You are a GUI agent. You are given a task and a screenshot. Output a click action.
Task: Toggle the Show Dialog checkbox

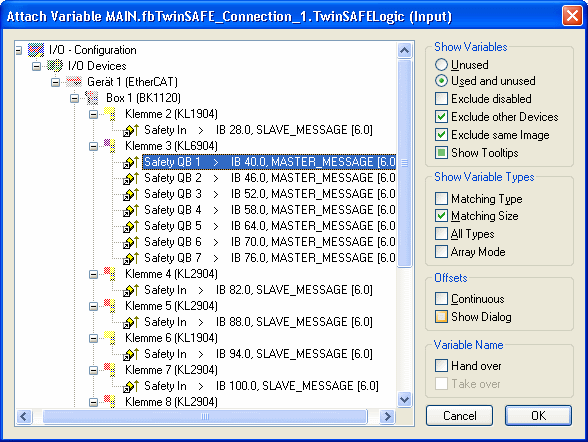coord(441,317)
